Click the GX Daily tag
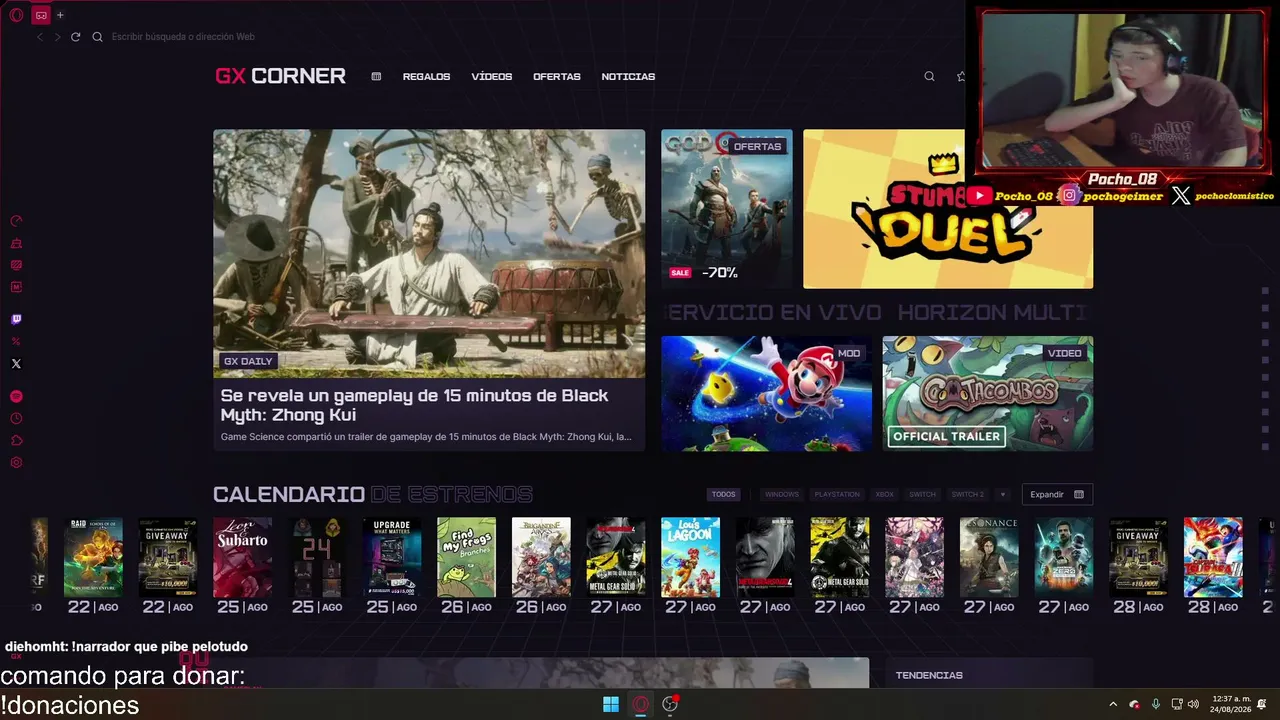The image size is (1280, 720). click(248, 361)
